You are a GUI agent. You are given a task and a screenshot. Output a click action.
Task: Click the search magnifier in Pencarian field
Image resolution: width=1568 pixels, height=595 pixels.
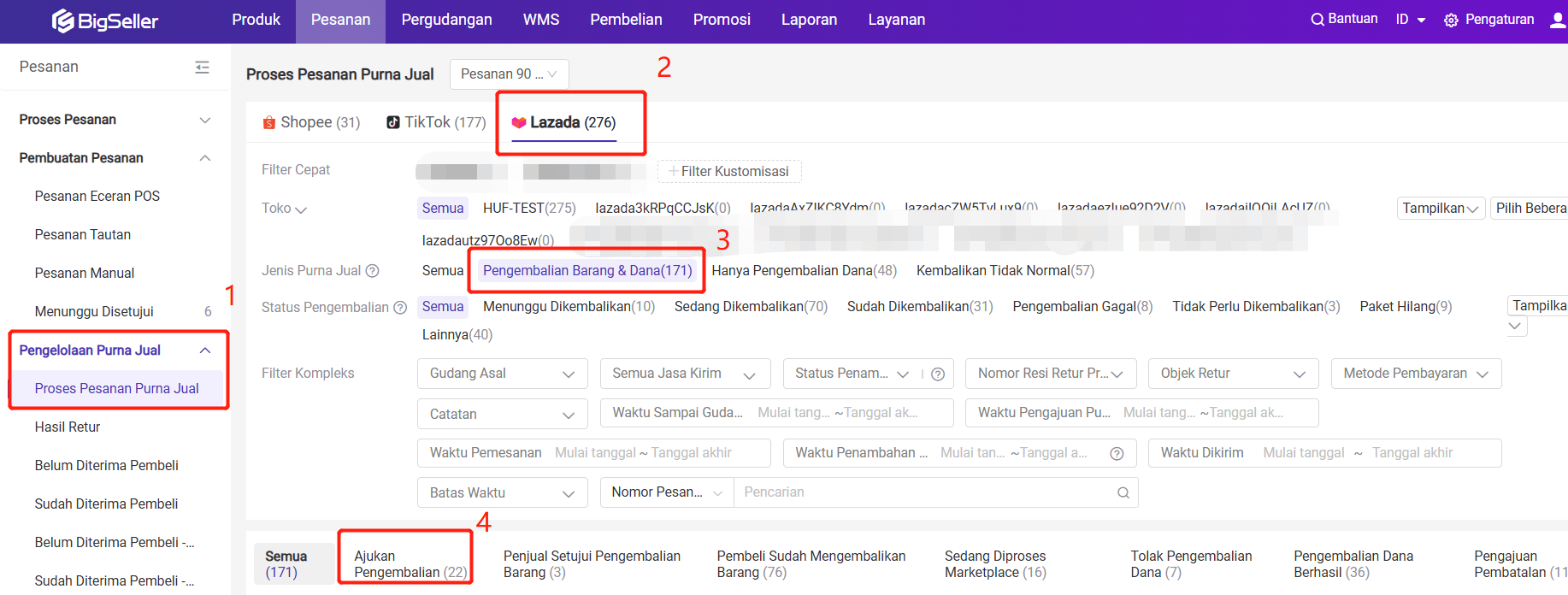click(1123, 492)
